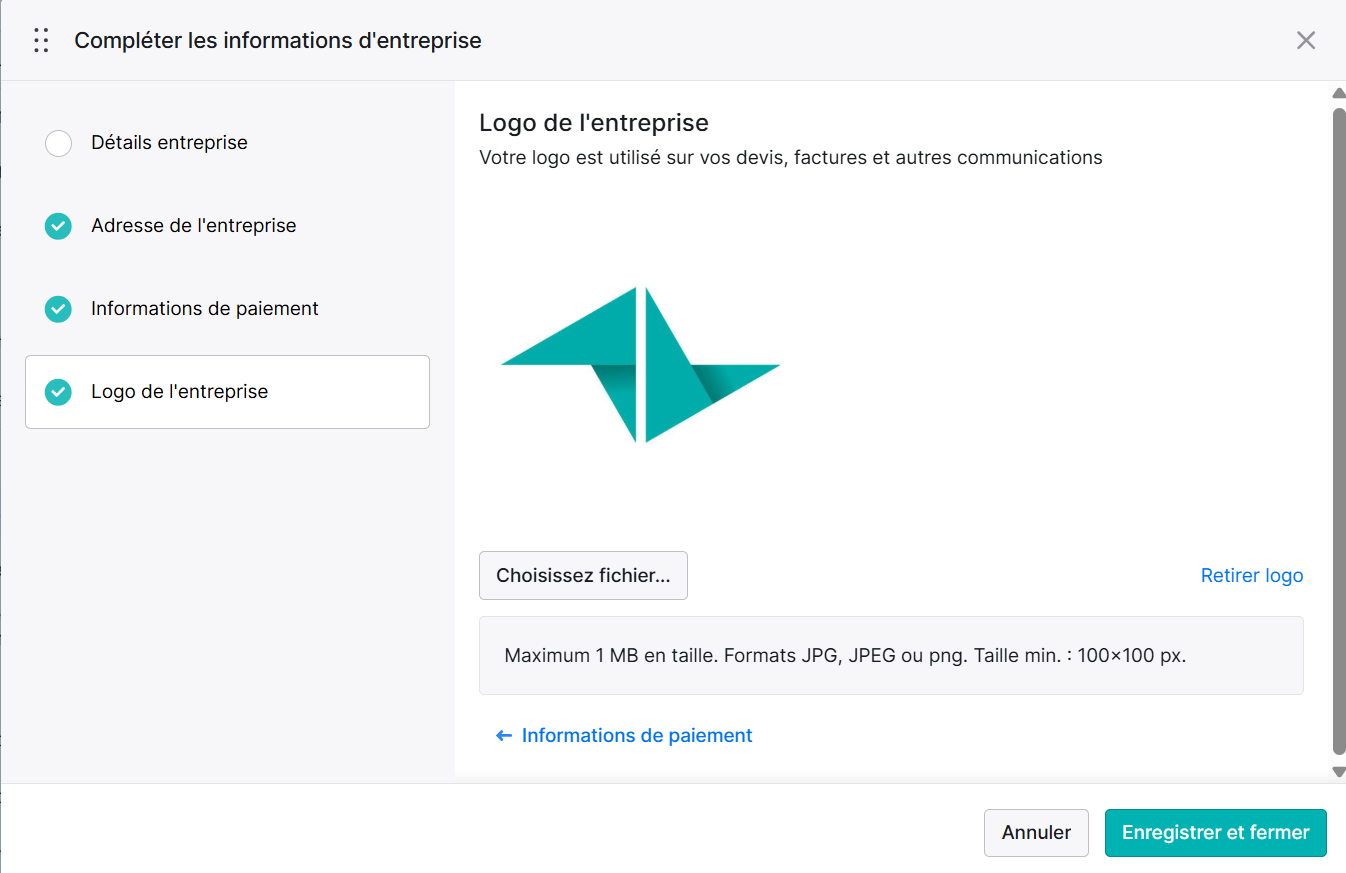
Task: Click the Annuler button
Action: point(1036,833)
